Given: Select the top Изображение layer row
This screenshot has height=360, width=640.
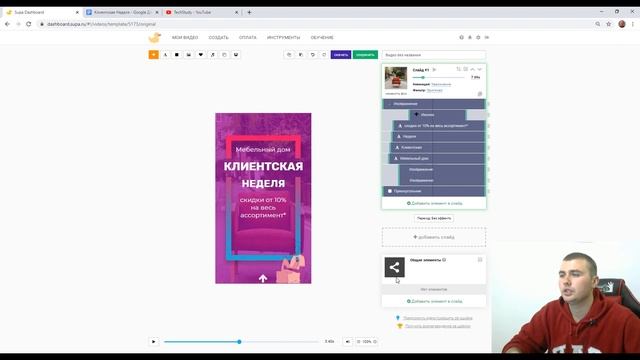Looking at the screenshot, I should tap(433, 104).
